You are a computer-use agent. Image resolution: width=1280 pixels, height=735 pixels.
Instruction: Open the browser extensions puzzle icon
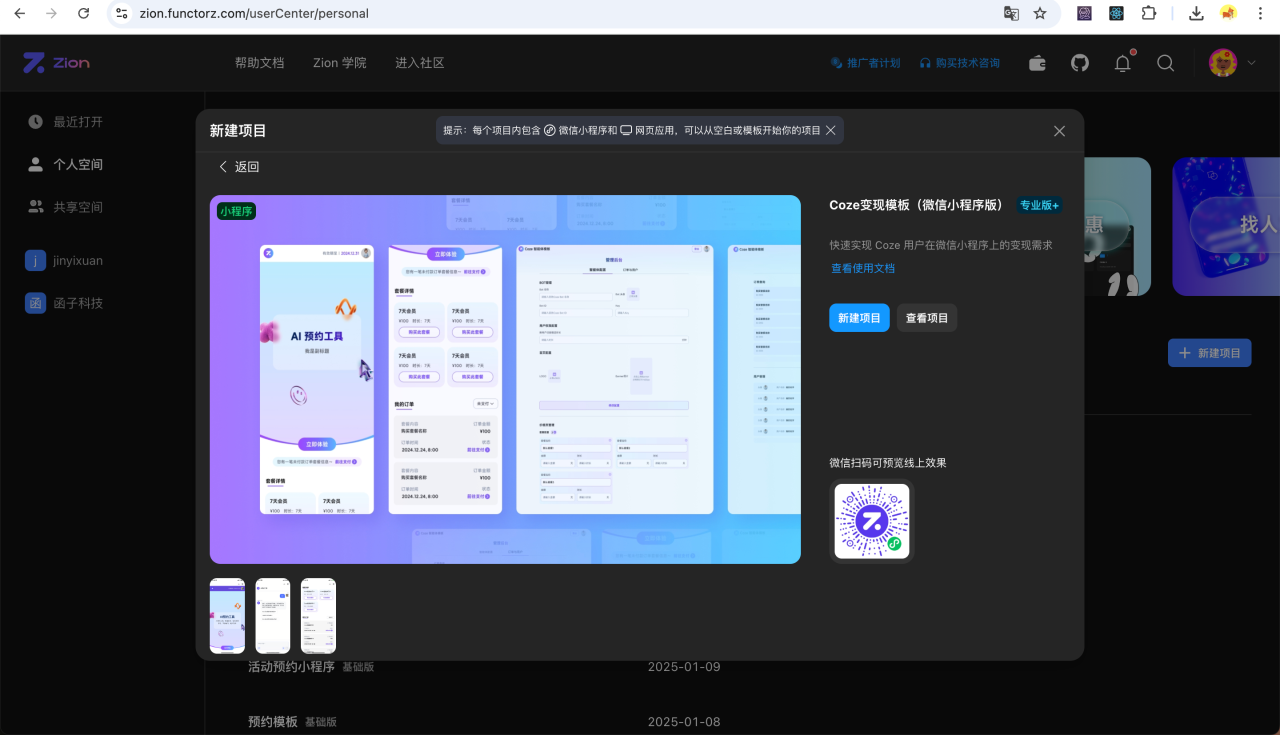pos(1148,14)
